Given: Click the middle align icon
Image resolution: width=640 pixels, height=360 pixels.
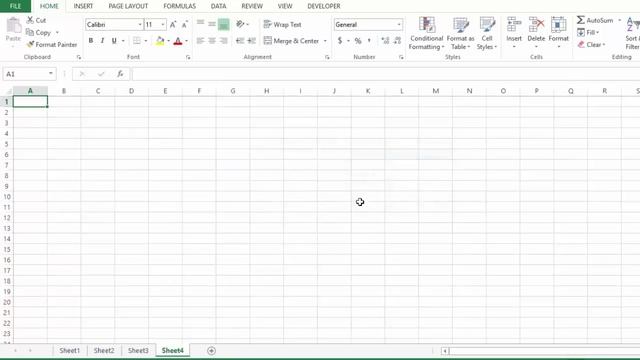Looking at the screenshot, I should (212, 24).
